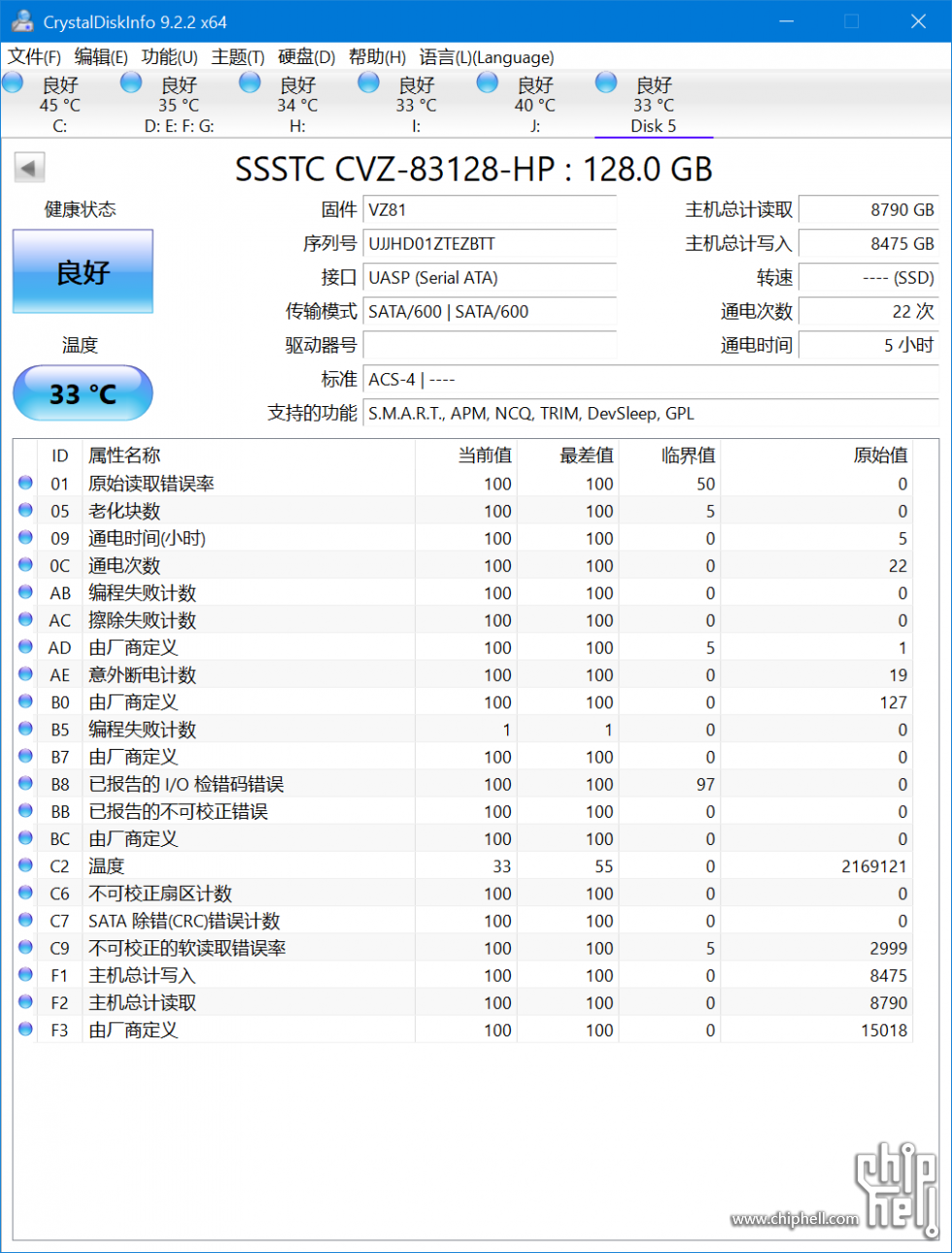Screen dimensions: 952x1253
Task: Open the 功能(U) menu
Action: 169,57
